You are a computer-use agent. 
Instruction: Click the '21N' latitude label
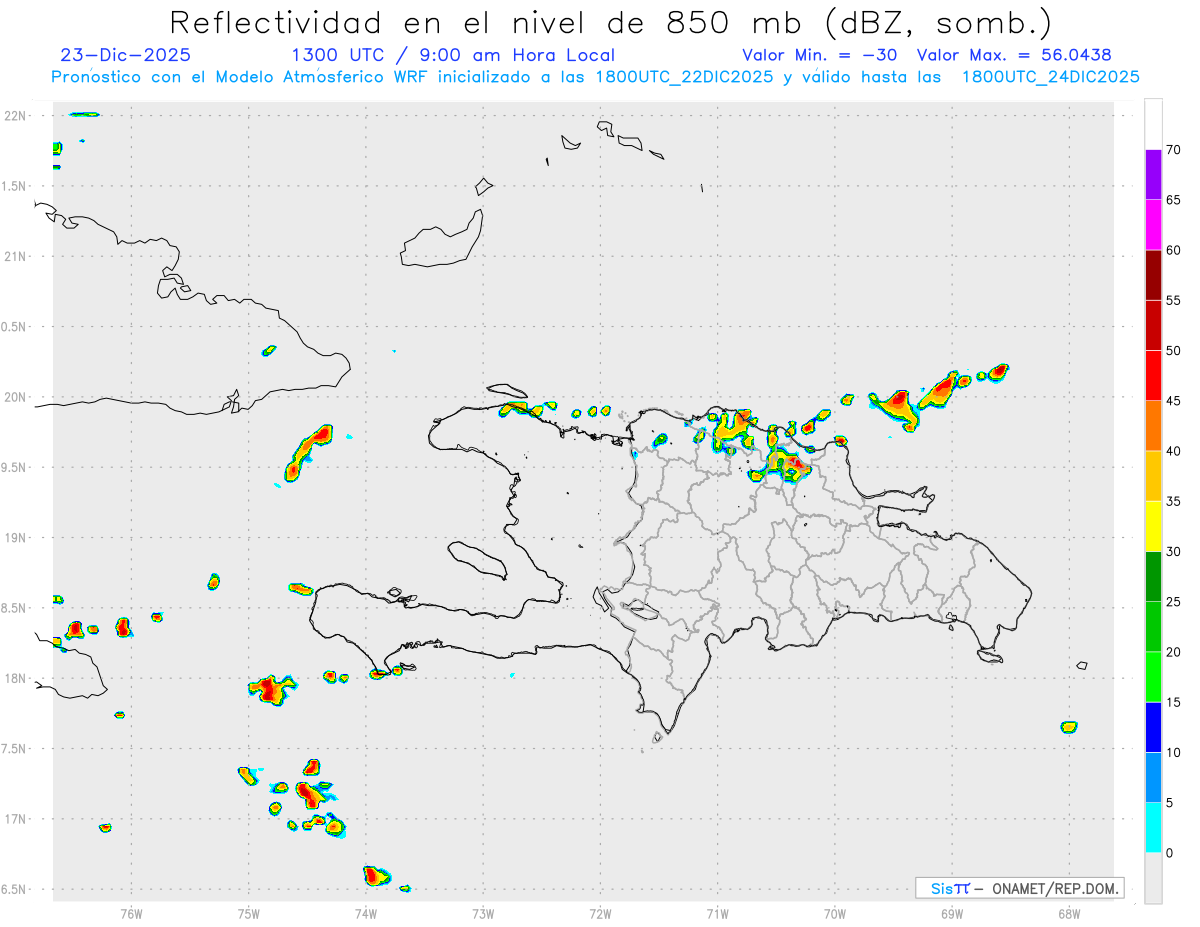[x=14, y=256]
